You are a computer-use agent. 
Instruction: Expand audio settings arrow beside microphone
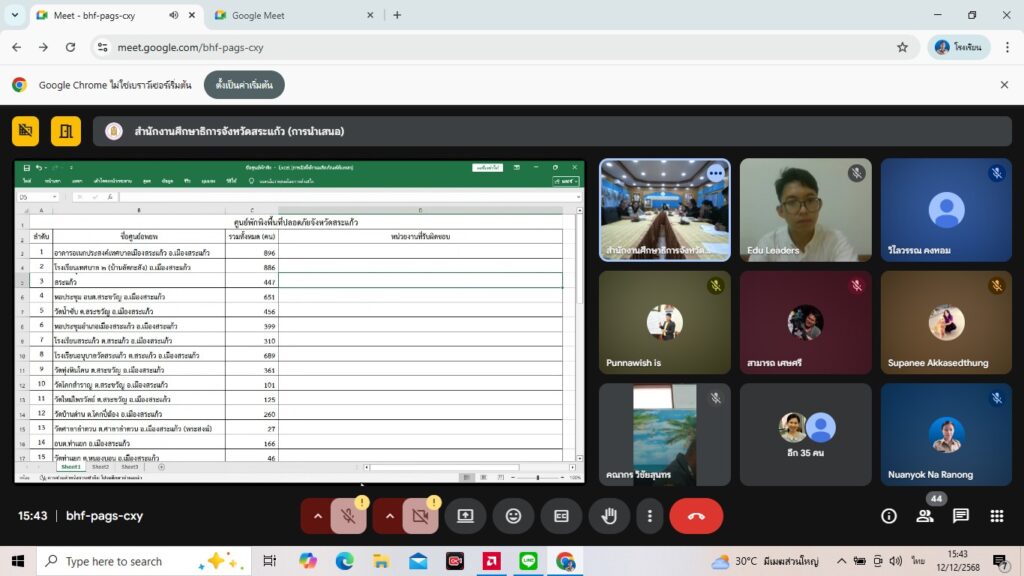[318, 516]
